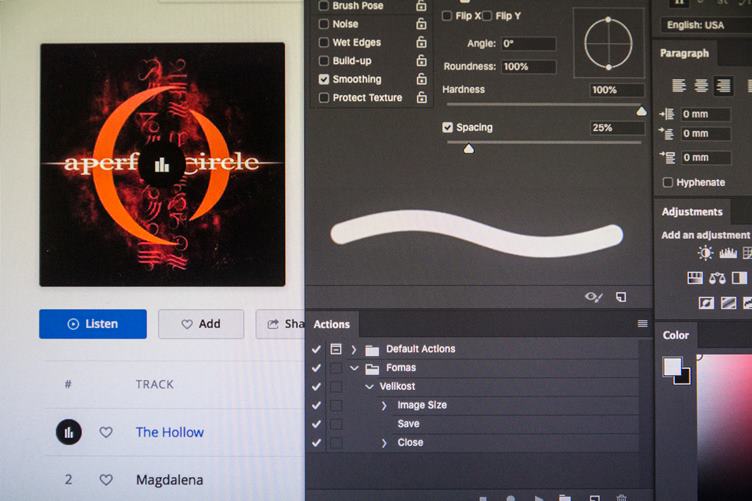The image size is (752, 501).
Task: Open the Paragraph panel tab
Action: click(684, 53)
